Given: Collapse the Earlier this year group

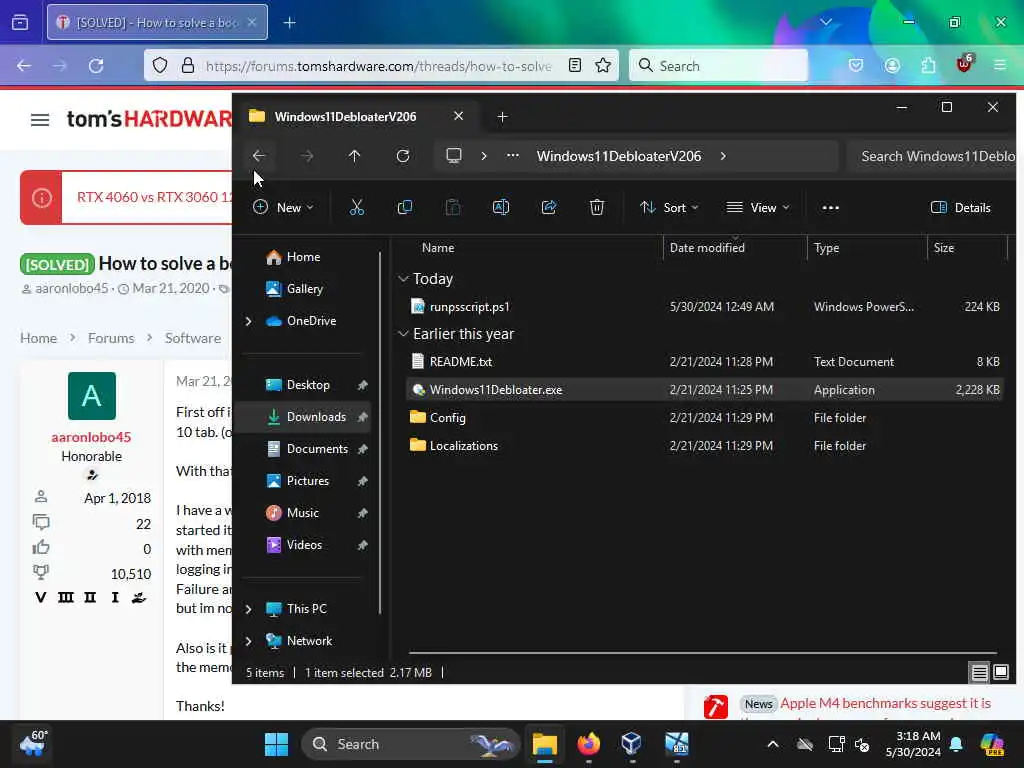Looking at the screenshot, I should 404,334.
